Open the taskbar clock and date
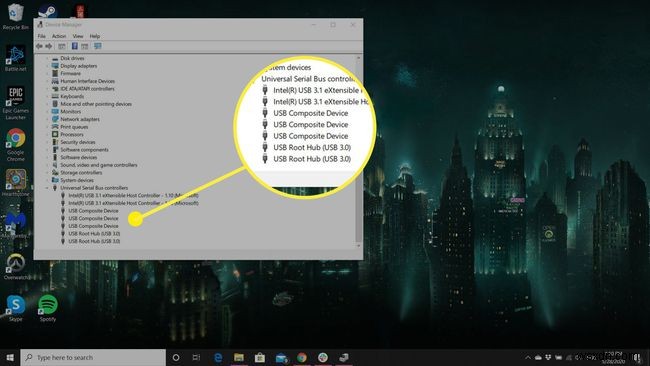The width and height of the screenshot is (650, 366). click(614, 357)
